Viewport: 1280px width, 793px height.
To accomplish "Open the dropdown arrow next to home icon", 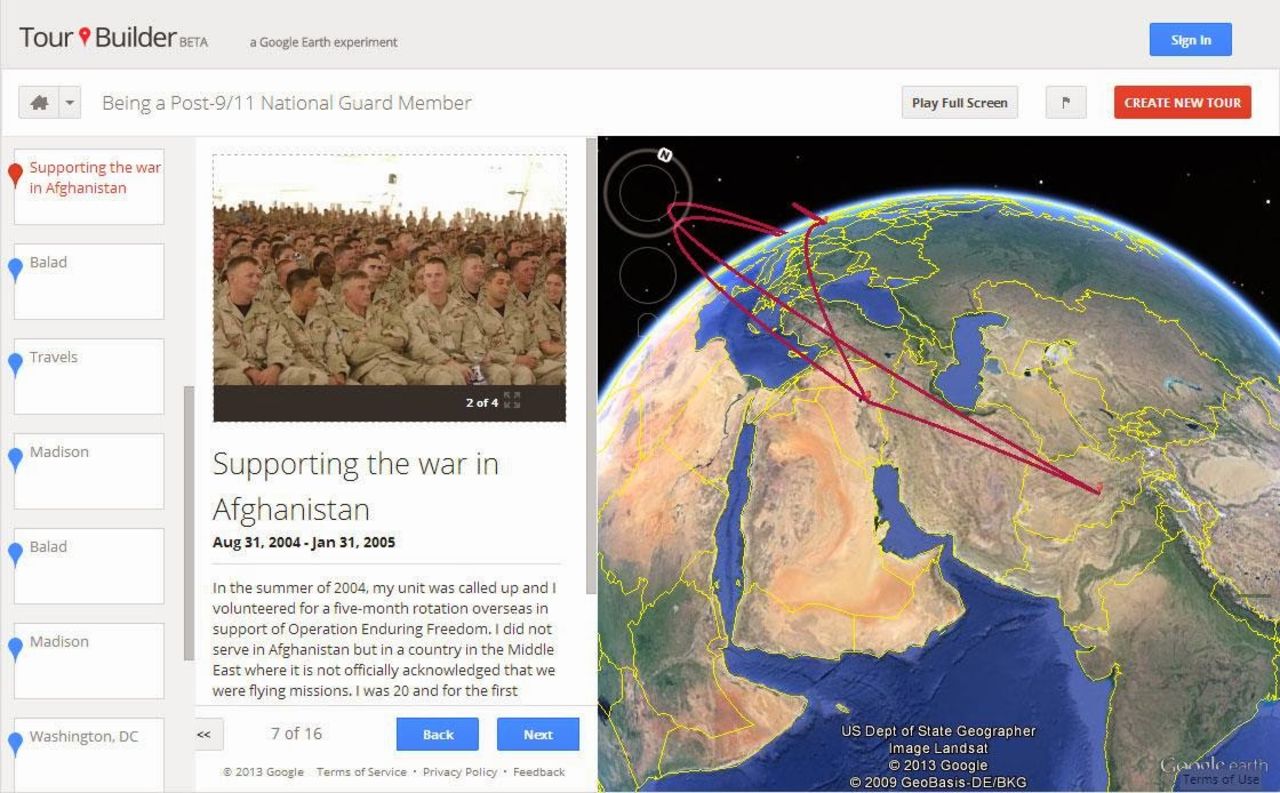I will pyautogui.click(x=68, y=102).
